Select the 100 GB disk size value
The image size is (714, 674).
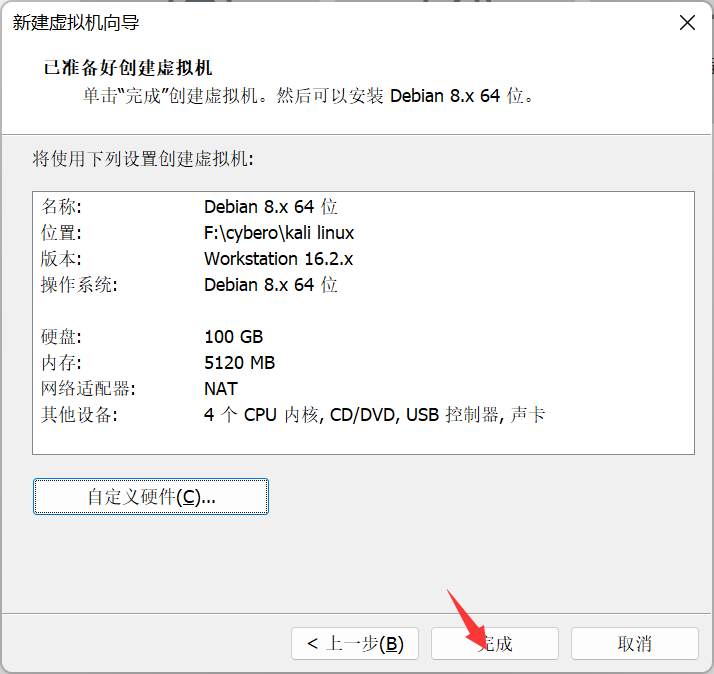[x=233, y=337]
